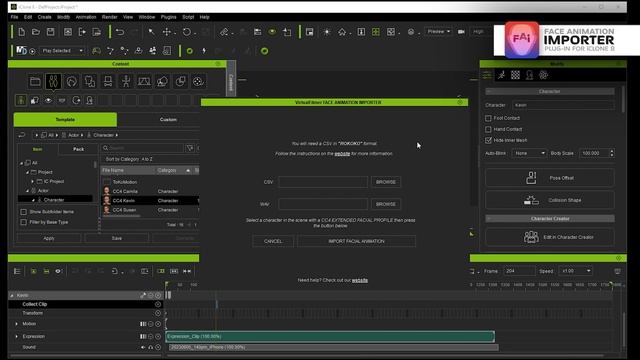This screenshot has height=360, width=640.
Task: Open the Speed x1.00 dropdown
Action: [x=576, y=271]
